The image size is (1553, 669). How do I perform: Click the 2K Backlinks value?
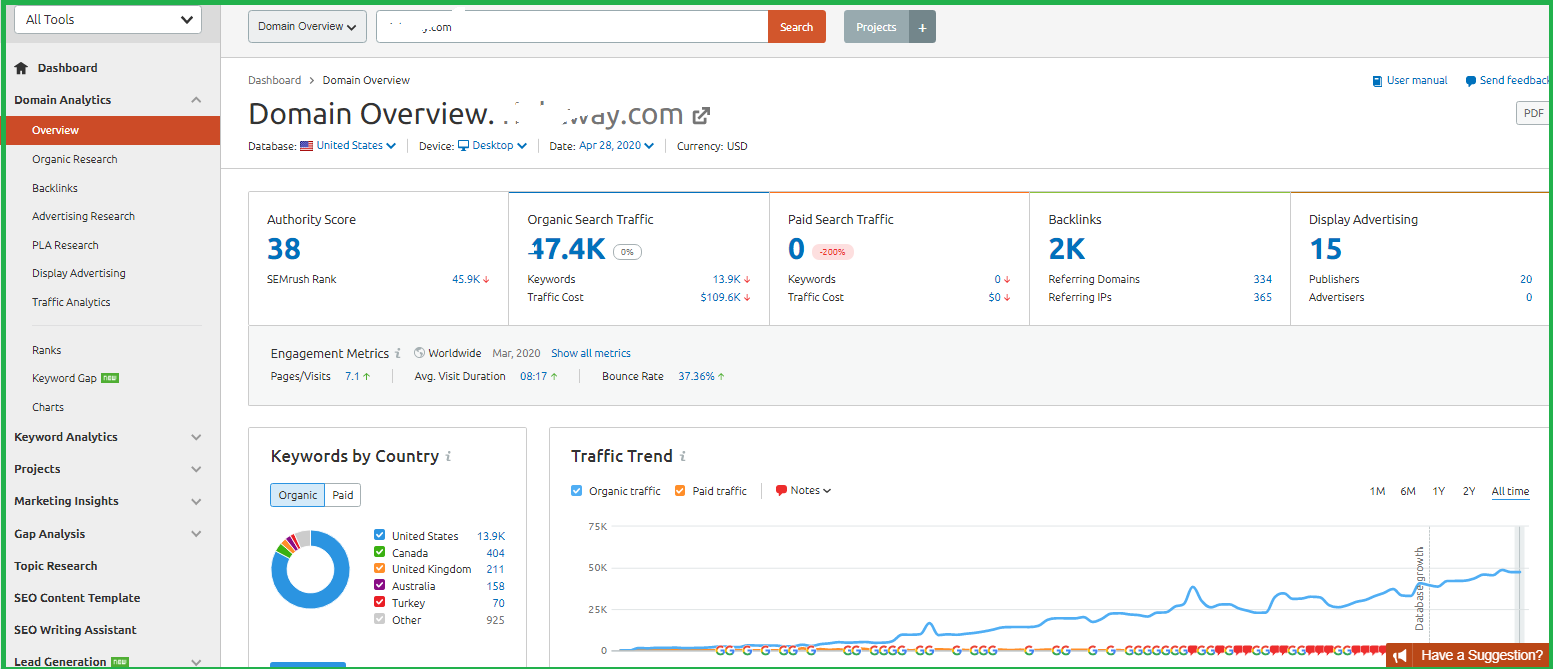tap(1067, 248)
